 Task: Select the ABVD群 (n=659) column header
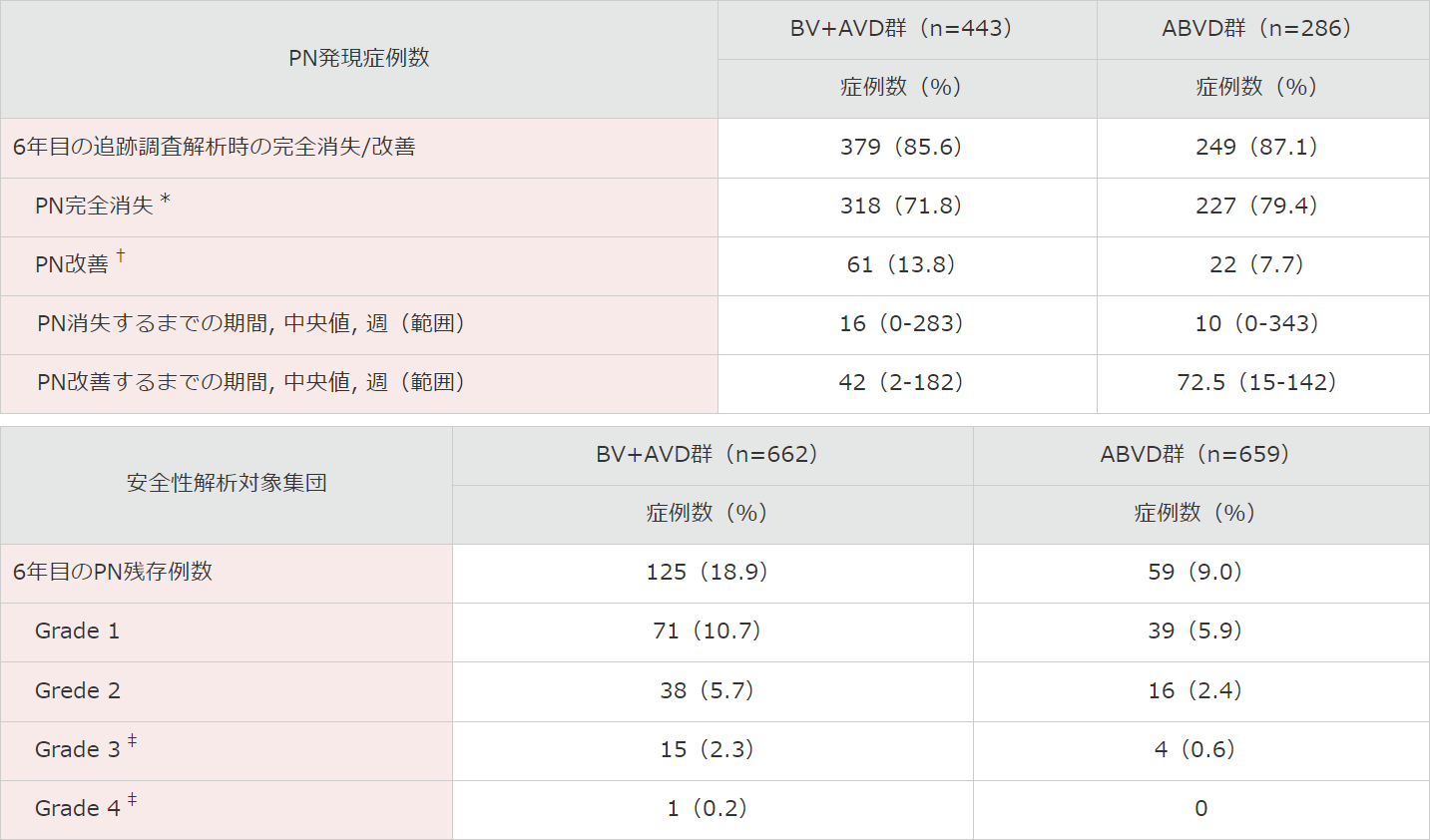[x=1200, y=456]
